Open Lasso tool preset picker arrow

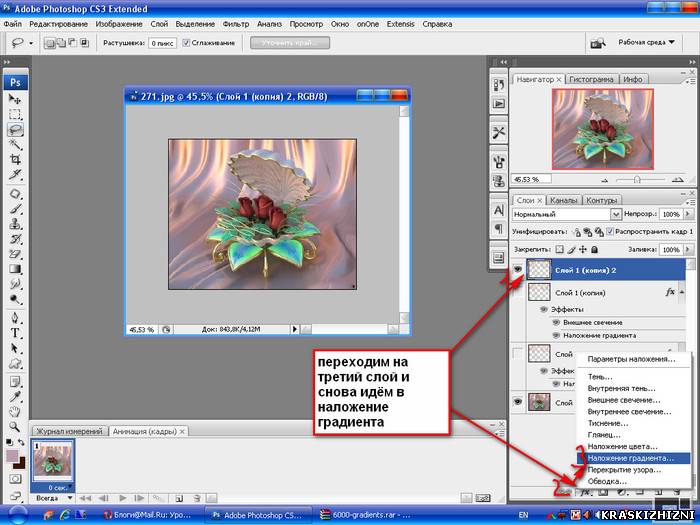[x=31, y=43]
